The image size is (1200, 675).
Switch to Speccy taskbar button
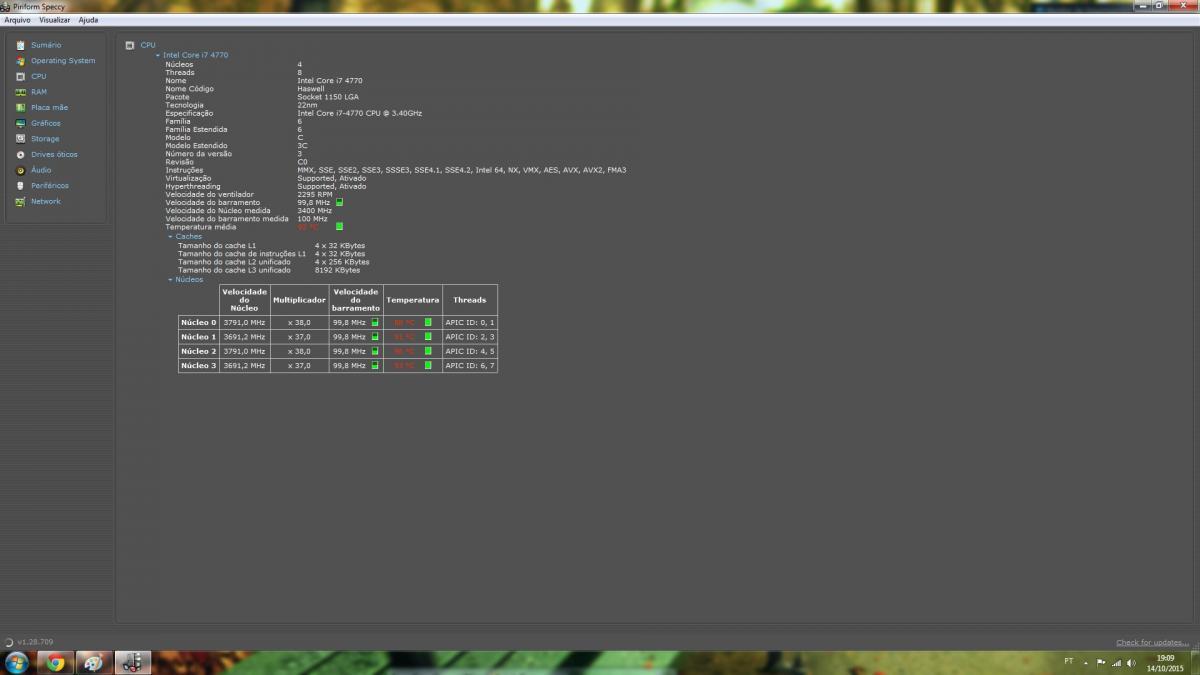[132, 662]
